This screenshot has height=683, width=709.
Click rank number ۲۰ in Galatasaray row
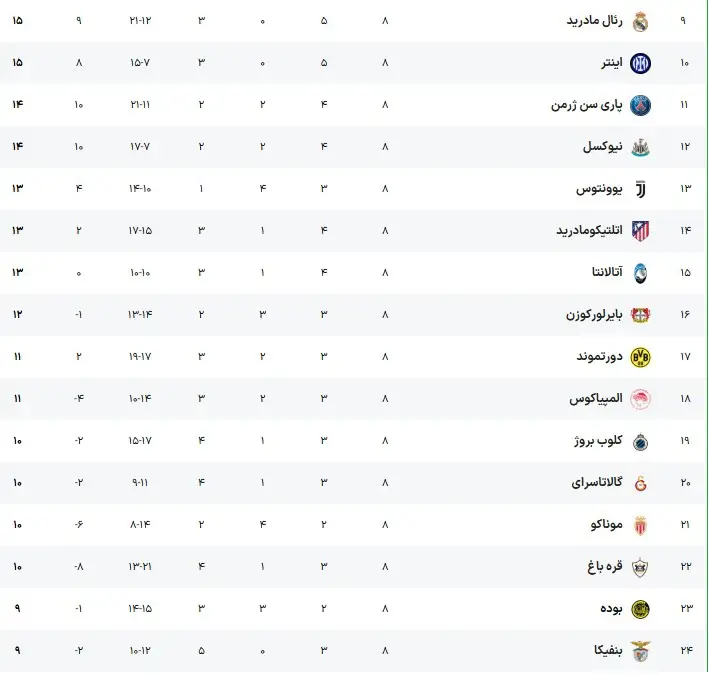tap(685, 483)
